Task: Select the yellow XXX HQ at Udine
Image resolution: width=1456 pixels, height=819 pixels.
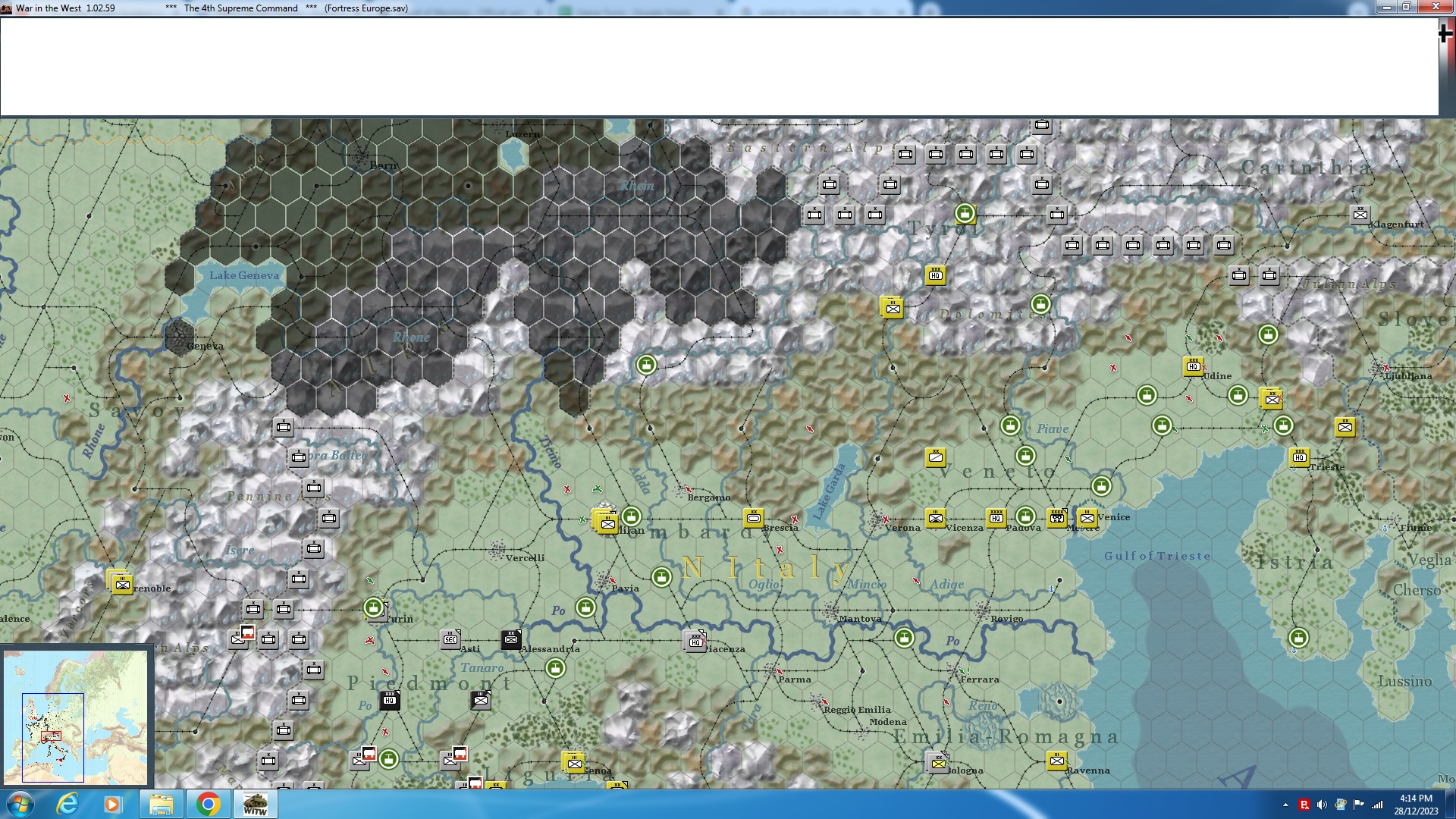Action: click(1194, 366)
